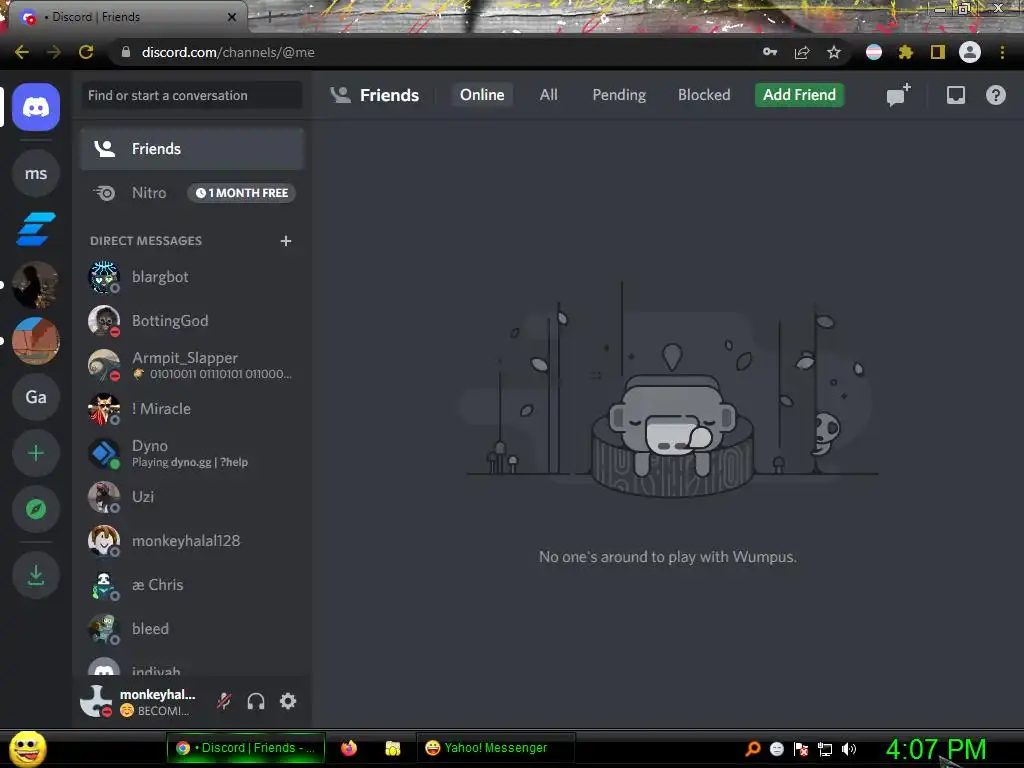The image size is (1024, 768).
Task: Open DM with BottingGod
Action: 192,321
